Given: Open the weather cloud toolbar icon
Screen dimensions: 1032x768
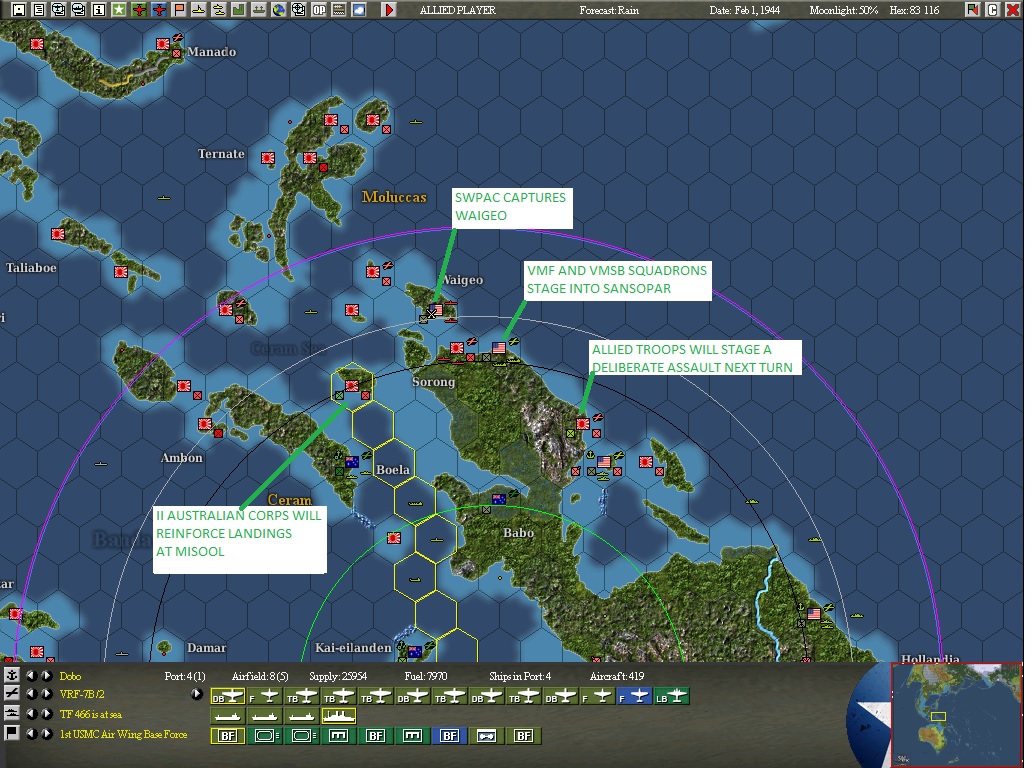Looking at the screenshot, I should pos(359,10).
